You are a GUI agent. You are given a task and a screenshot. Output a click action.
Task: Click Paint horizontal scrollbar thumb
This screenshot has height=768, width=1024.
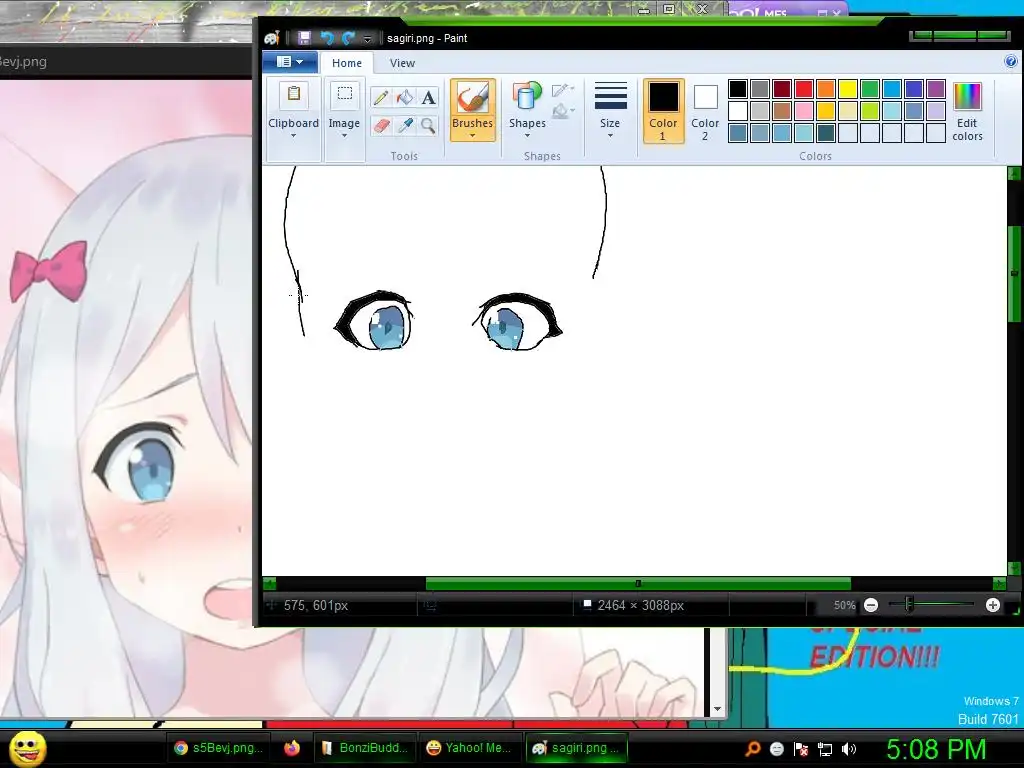[x=638, y=583]
